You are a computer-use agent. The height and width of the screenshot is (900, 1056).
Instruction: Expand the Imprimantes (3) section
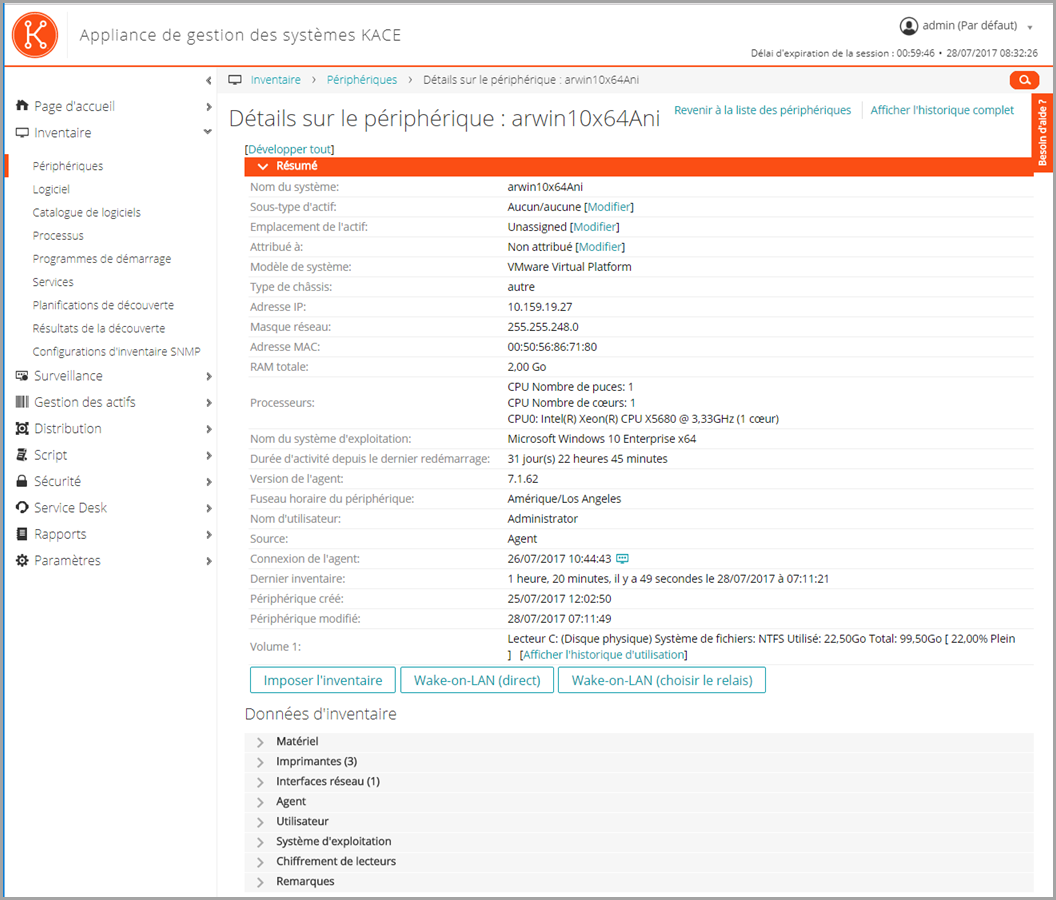[638, 762]
